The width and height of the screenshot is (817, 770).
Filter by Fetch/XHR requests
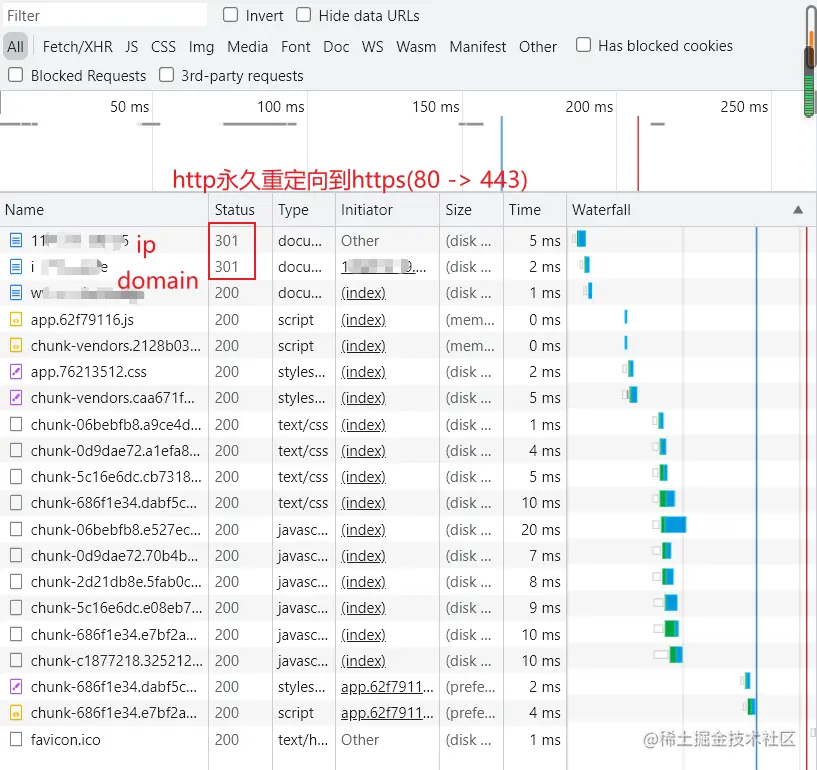pyautogui.click(x=78, y=46)
